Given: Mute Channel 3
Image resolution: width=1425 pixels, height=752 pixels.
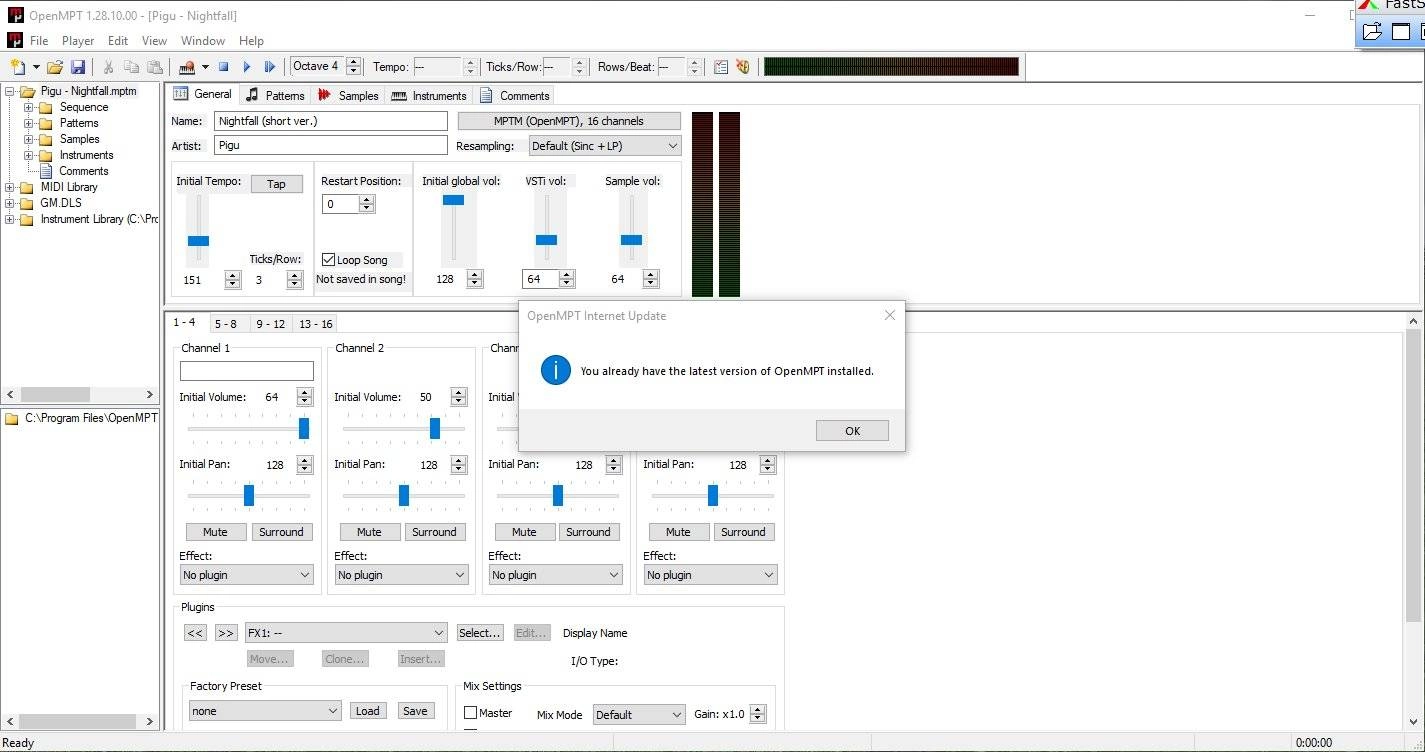Looking at the screenshot, I should (x=524, y=532).
